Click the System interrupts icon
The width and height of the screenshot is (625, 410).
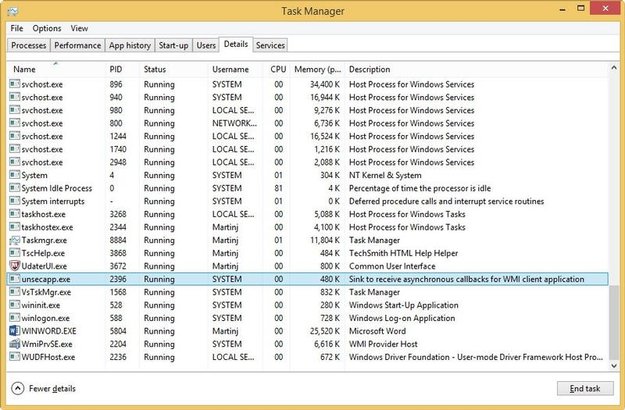(x=15, y=201)
